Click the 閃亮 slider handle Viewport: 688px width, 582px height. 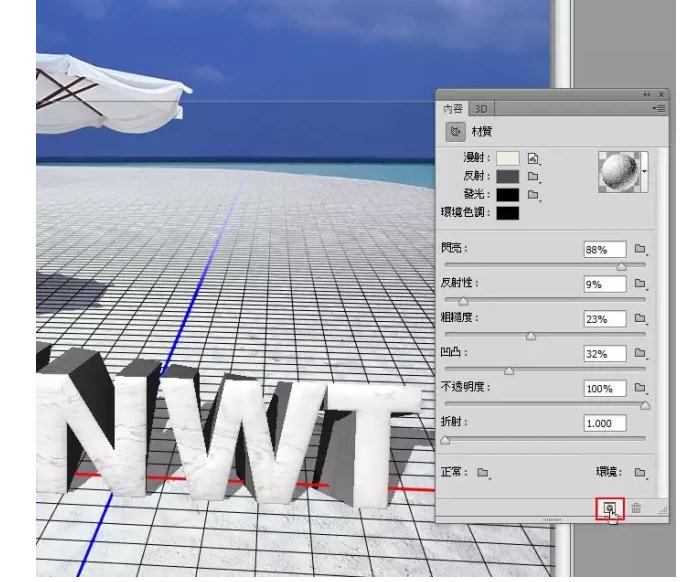click(x=621, y=266)
